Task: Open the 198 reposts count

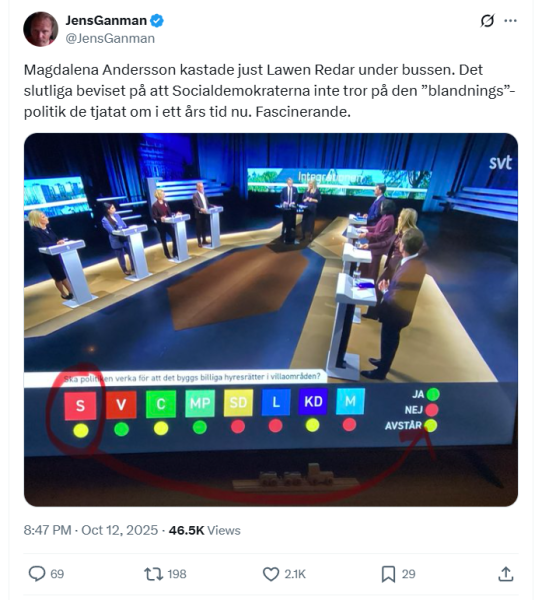Action: pos(177,574)
